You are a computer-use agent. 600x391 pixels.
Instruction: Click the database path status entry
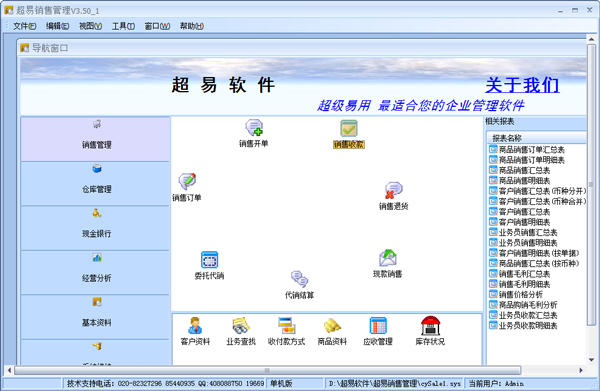click(x=395, y=383)
